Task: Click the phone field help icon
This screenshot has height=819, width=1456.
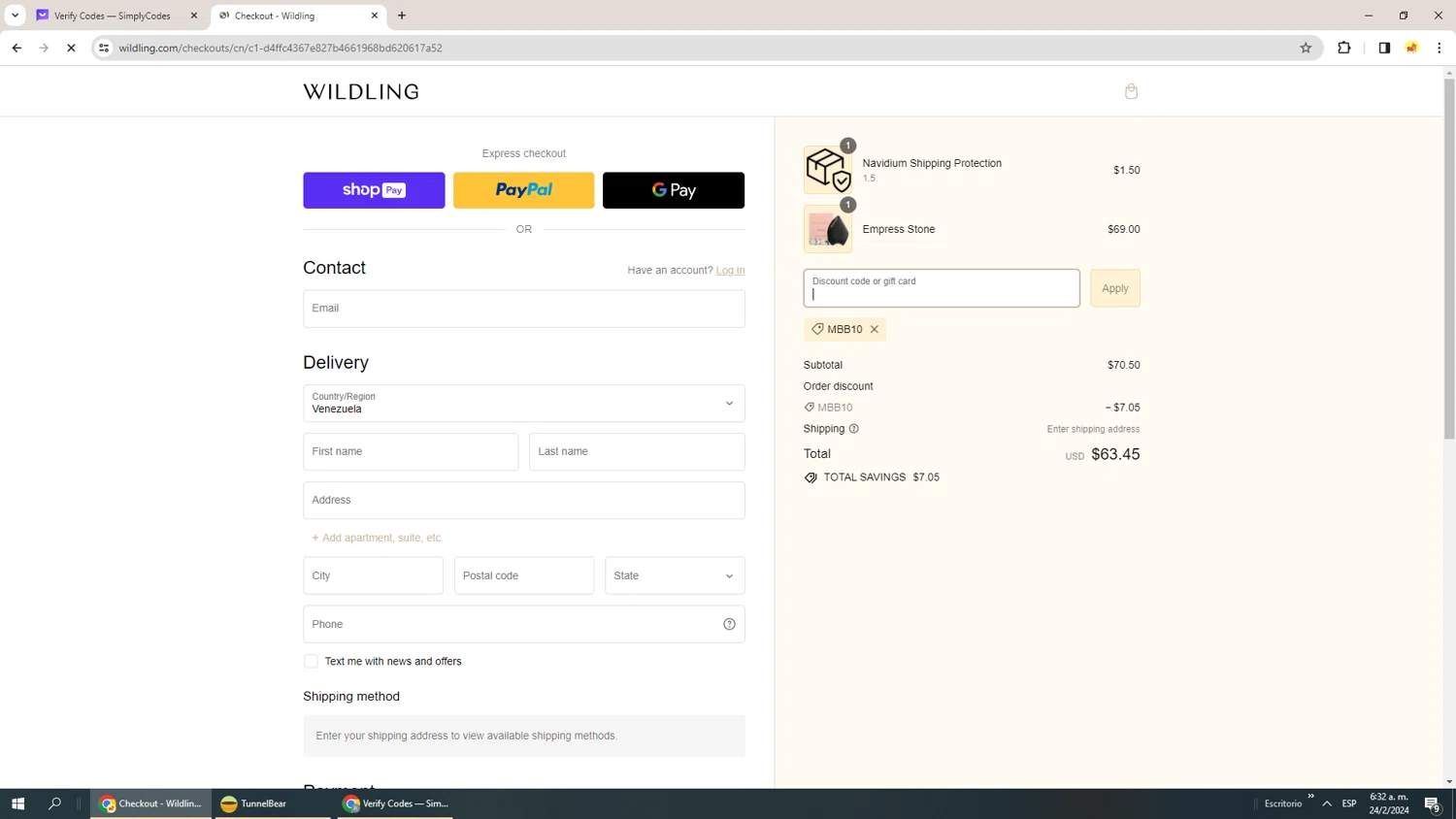Action: [729, 624]
